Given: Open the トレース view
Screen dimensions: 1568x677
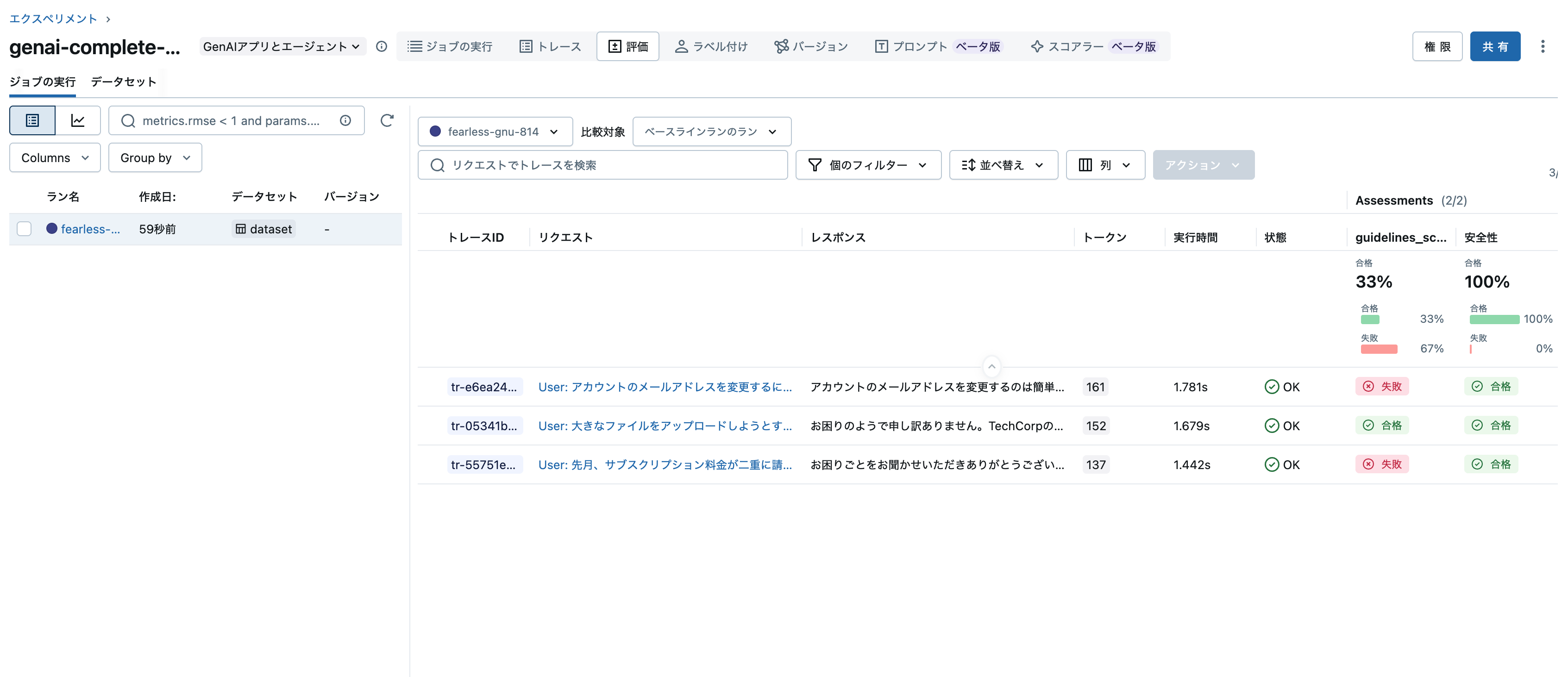Looking at the screenshot, I should pyautogui.click(x=550, y=46).
